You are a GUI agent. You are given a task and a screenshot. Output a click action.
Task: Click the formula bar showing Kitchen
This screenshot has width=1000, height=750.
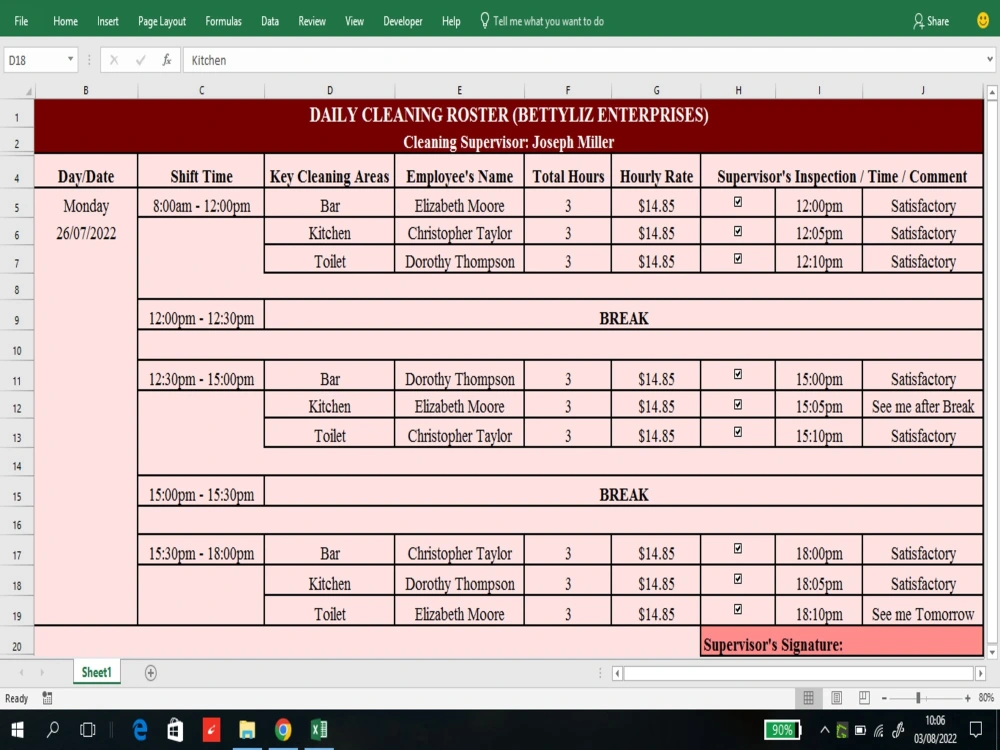pos(587,60)
